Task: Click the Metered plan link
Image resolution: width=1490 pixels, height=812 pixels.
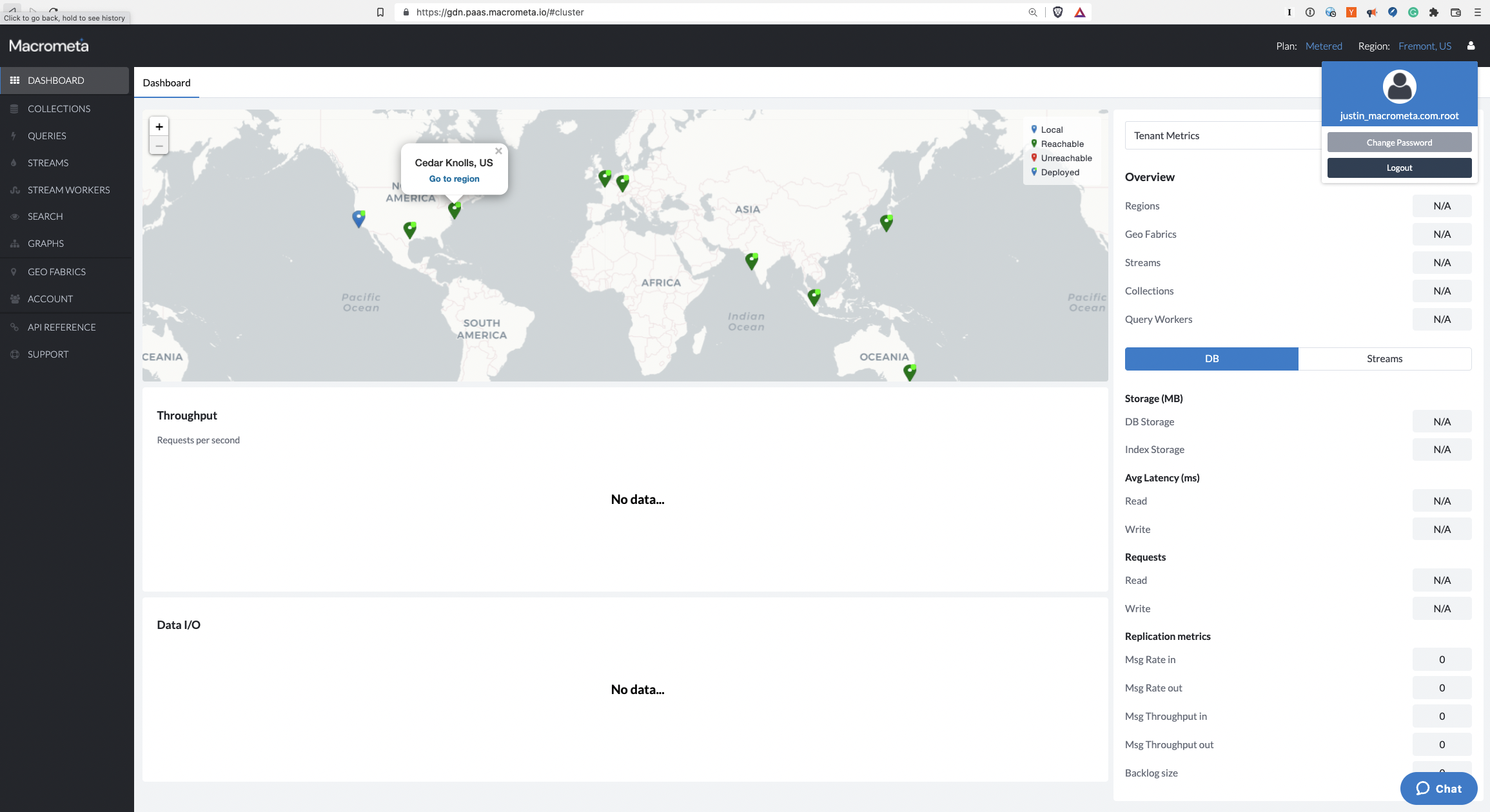Action: tap(1324, 46)
